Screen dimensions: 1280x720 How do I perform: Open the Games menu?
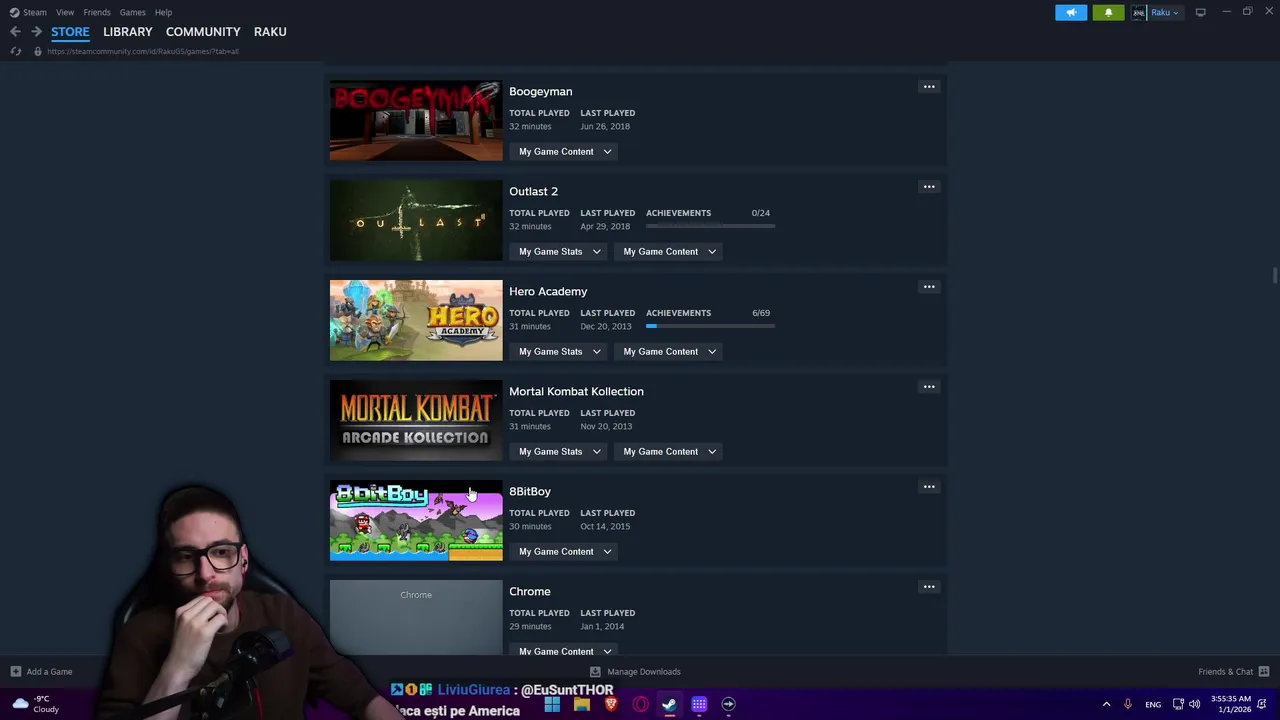point(132,12)
